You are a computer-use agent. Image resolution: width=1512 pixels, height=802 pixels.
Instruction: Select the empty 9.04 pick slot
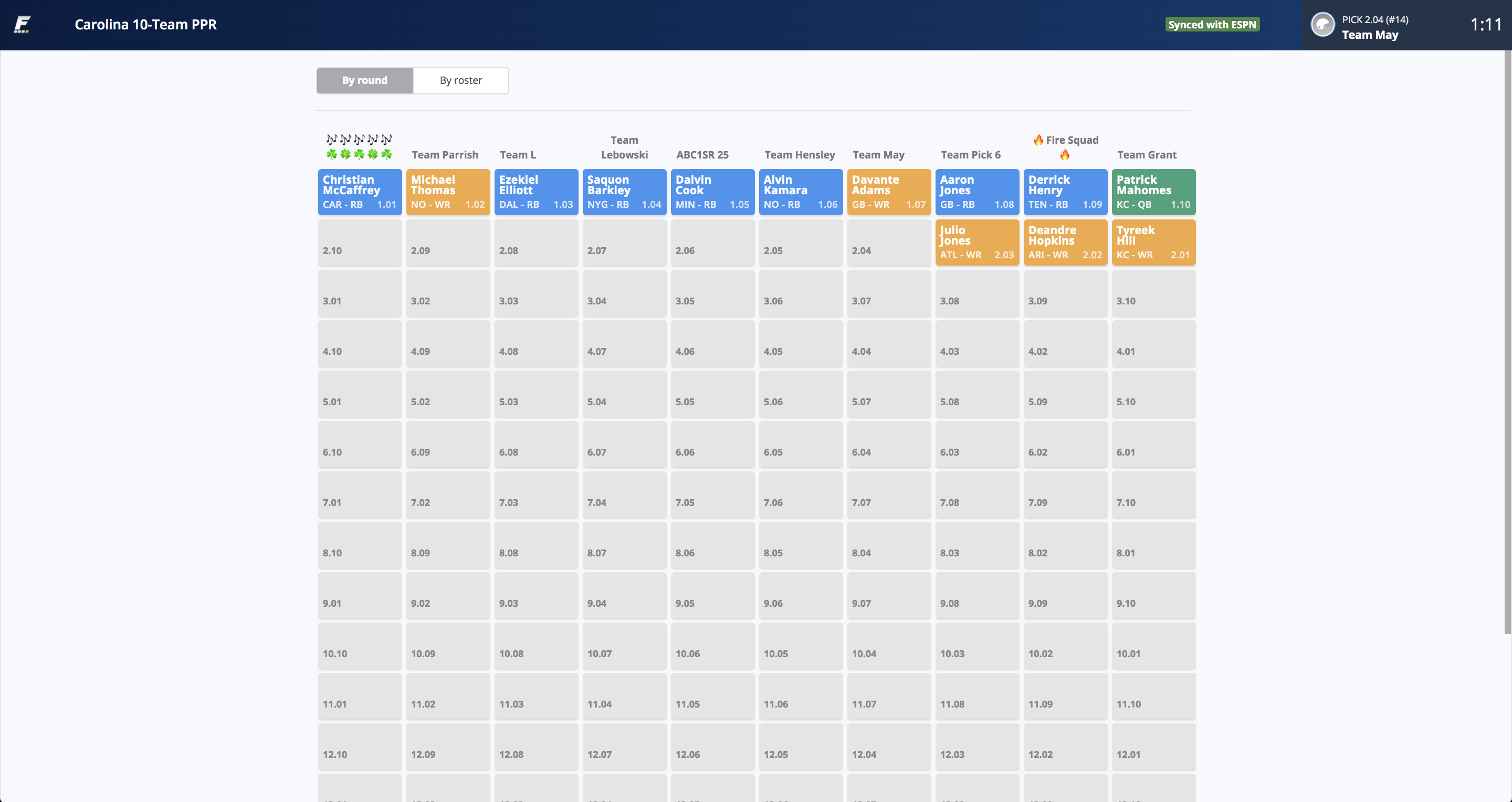click(625, 596)
